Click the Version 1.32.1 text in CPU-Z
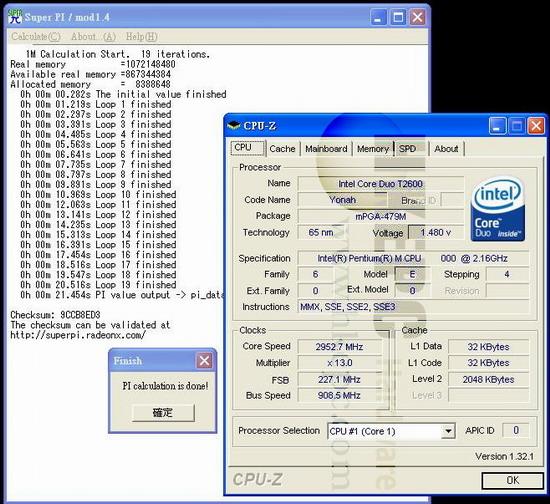The image size is (550, 504). [x=504, y=456]
